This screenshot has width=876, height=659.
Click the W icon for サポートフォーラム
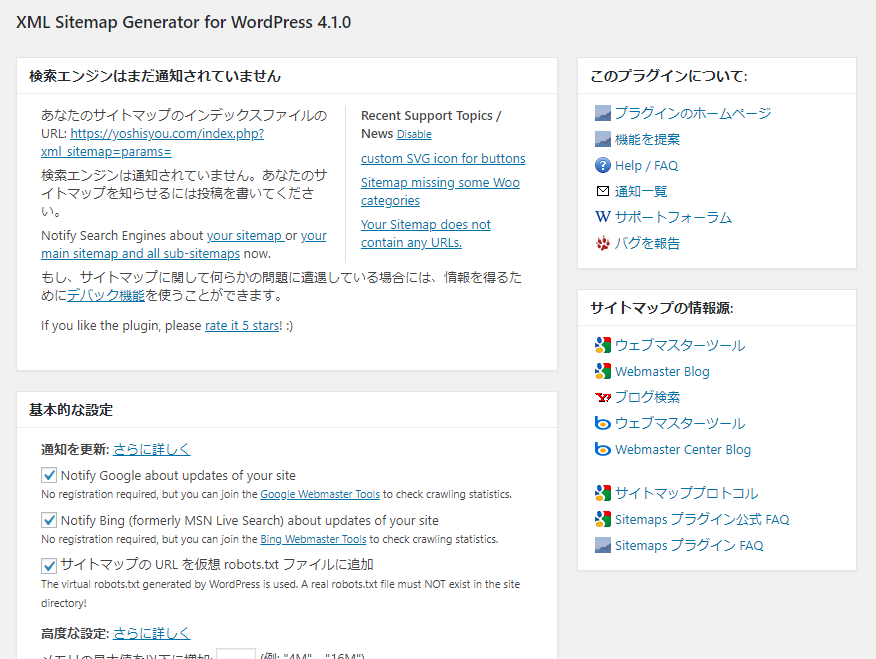click(x=602, y=217)
